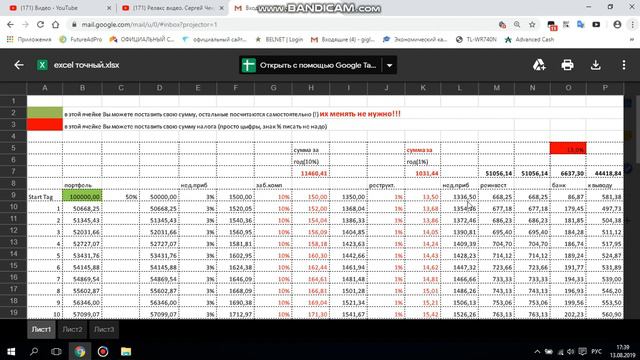
Task: Go to the browser home page
Action: pyautogui.click(x=56, y=24)
